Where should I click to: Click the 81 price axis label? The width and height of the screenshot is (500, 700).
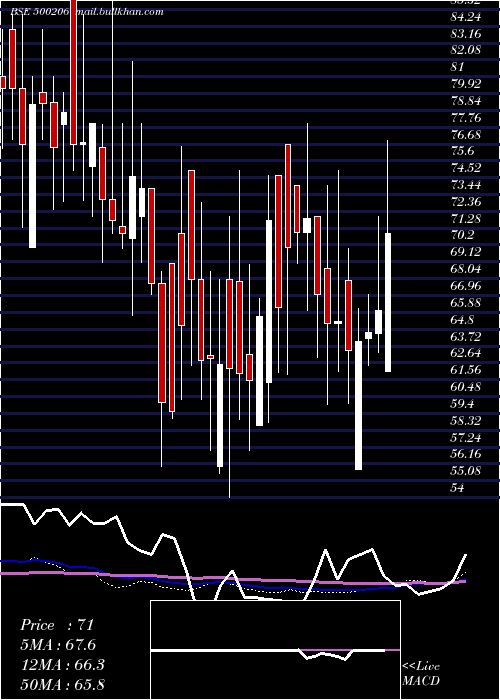click(x=458, y=67)
